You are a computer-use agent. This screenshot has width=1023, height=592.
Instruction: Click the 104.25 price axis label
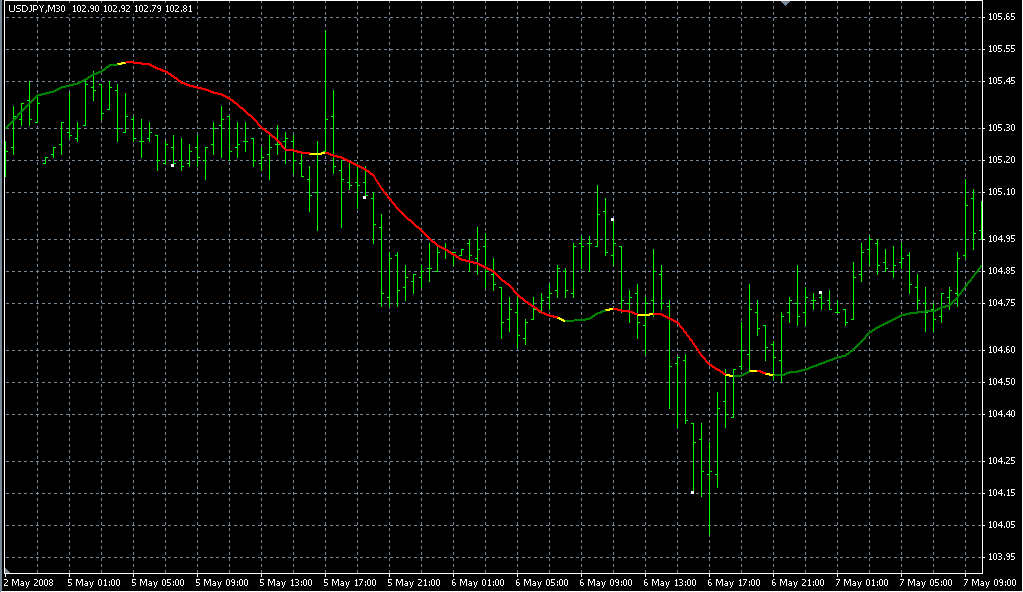[1001, 461]
